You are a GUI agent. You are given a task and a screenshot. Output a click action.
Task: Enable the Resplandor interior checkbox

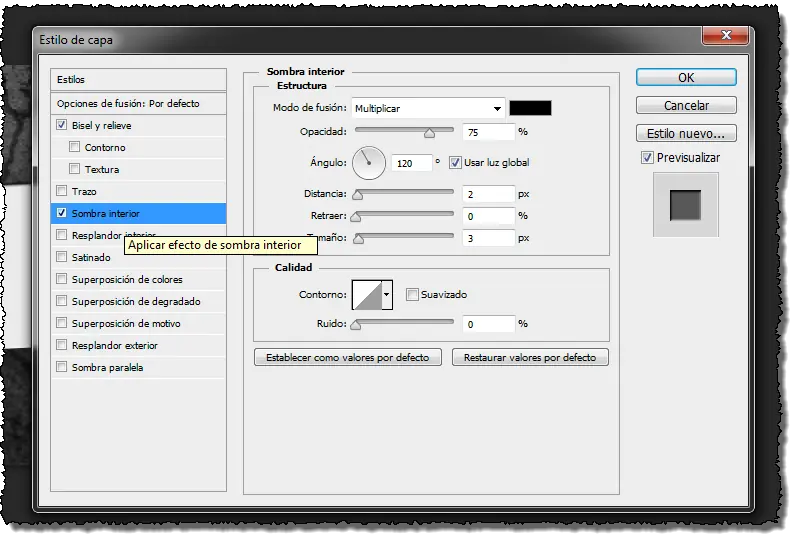(62, 235)
